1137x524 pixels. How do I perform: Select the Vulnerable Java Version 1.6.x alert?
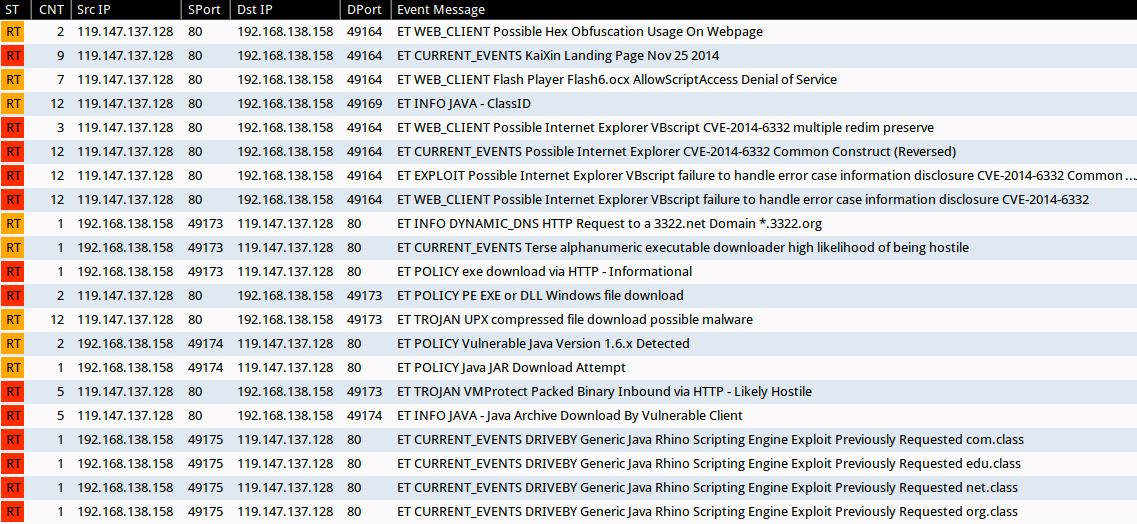coord(543,344)
